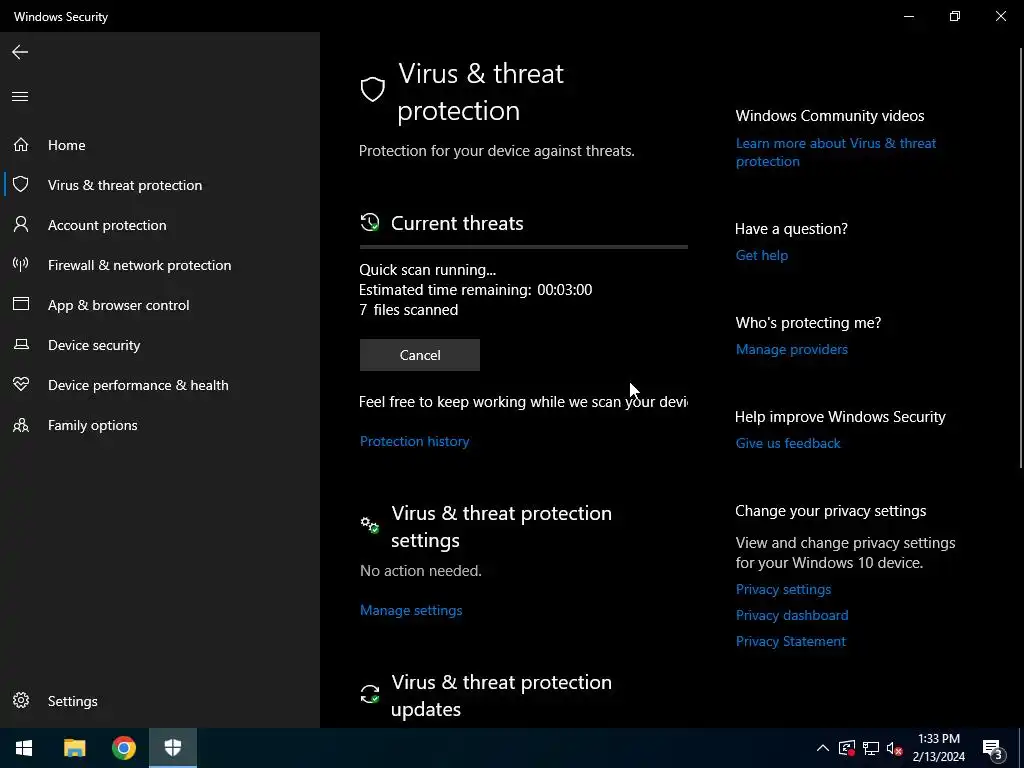Click the Current threats clock icon
This screenshot has height=768, width=1024.
(x=370, y=223)
